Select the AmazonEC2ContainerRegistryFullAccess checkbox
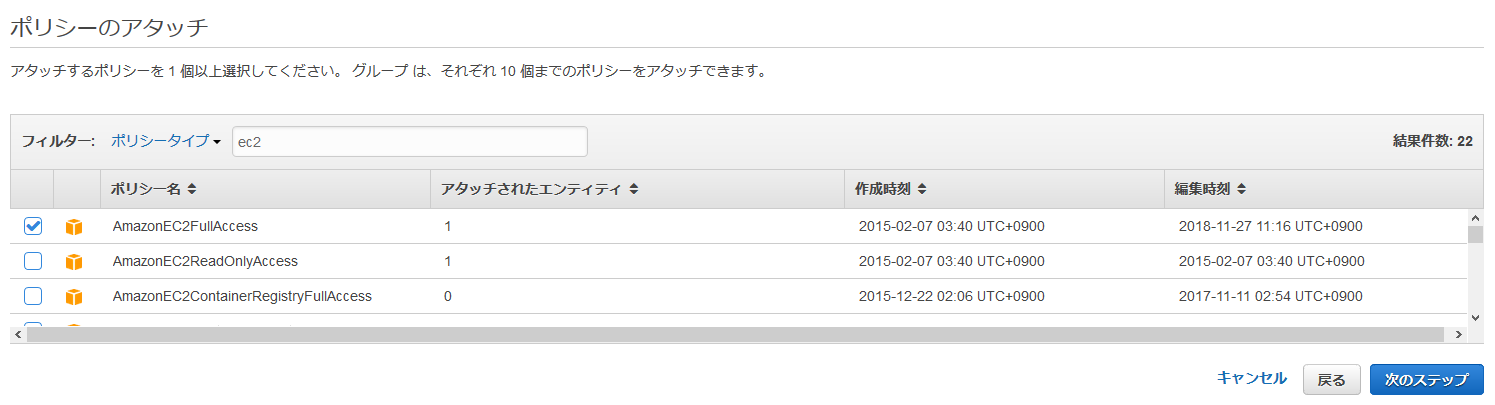 pos(33,297)
